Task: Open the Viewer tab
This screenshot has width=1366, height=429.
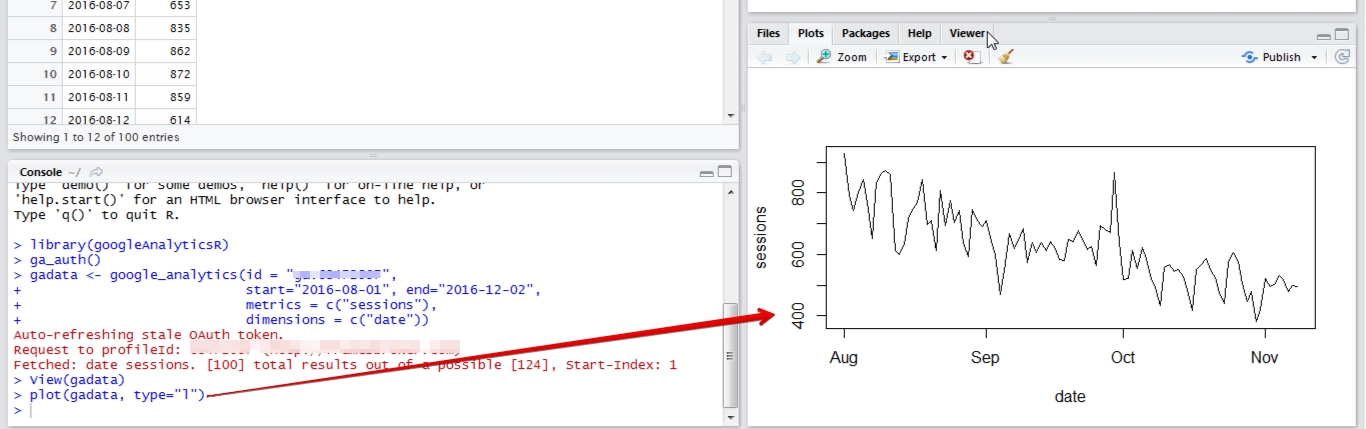Action: coord(967,33)
